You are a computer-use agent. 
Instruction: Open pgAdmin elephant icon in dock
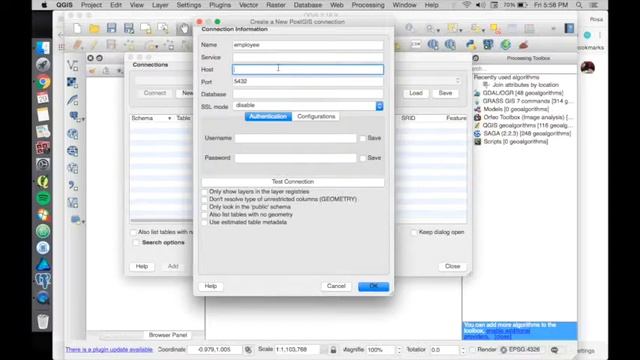point(43,281)
